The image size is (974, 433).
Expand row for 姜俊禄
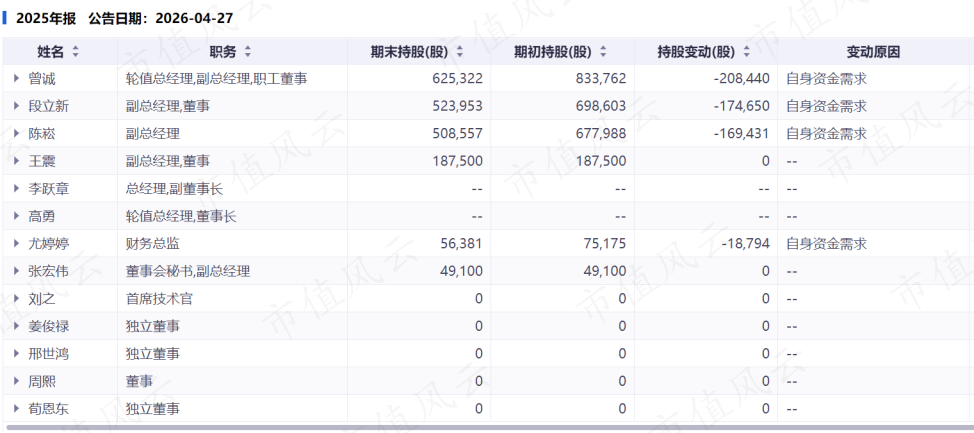17,326
